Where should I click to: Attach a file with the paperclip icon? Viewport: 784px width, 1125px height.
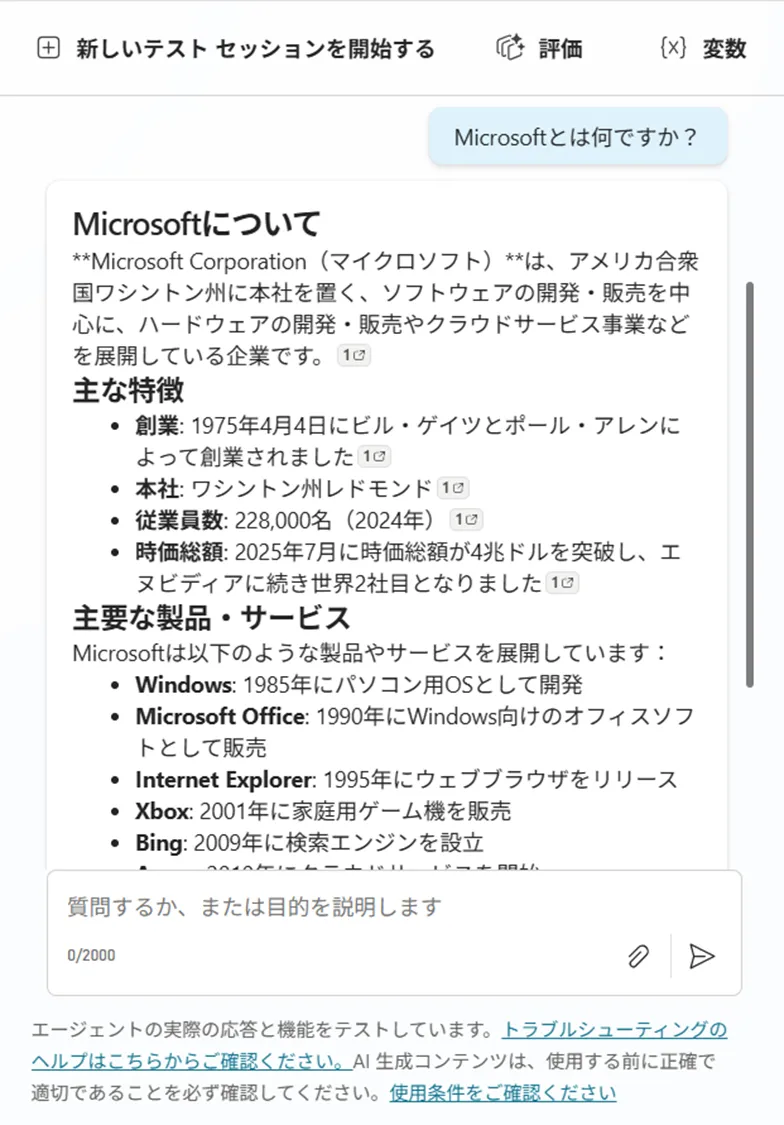pyautogui.click(x=639, y=956)
